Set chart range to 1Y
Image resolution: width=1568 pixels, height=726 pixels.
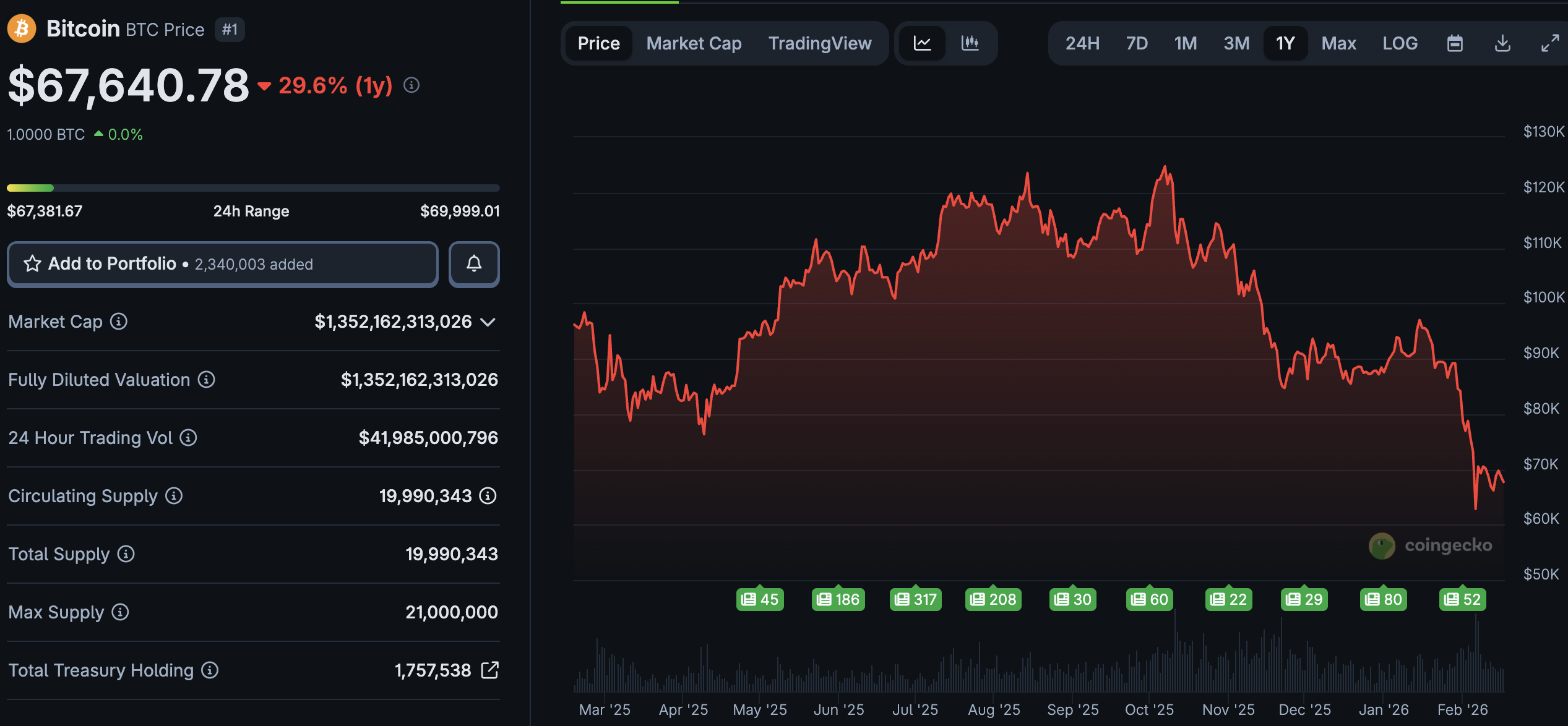pos(1285,43)
